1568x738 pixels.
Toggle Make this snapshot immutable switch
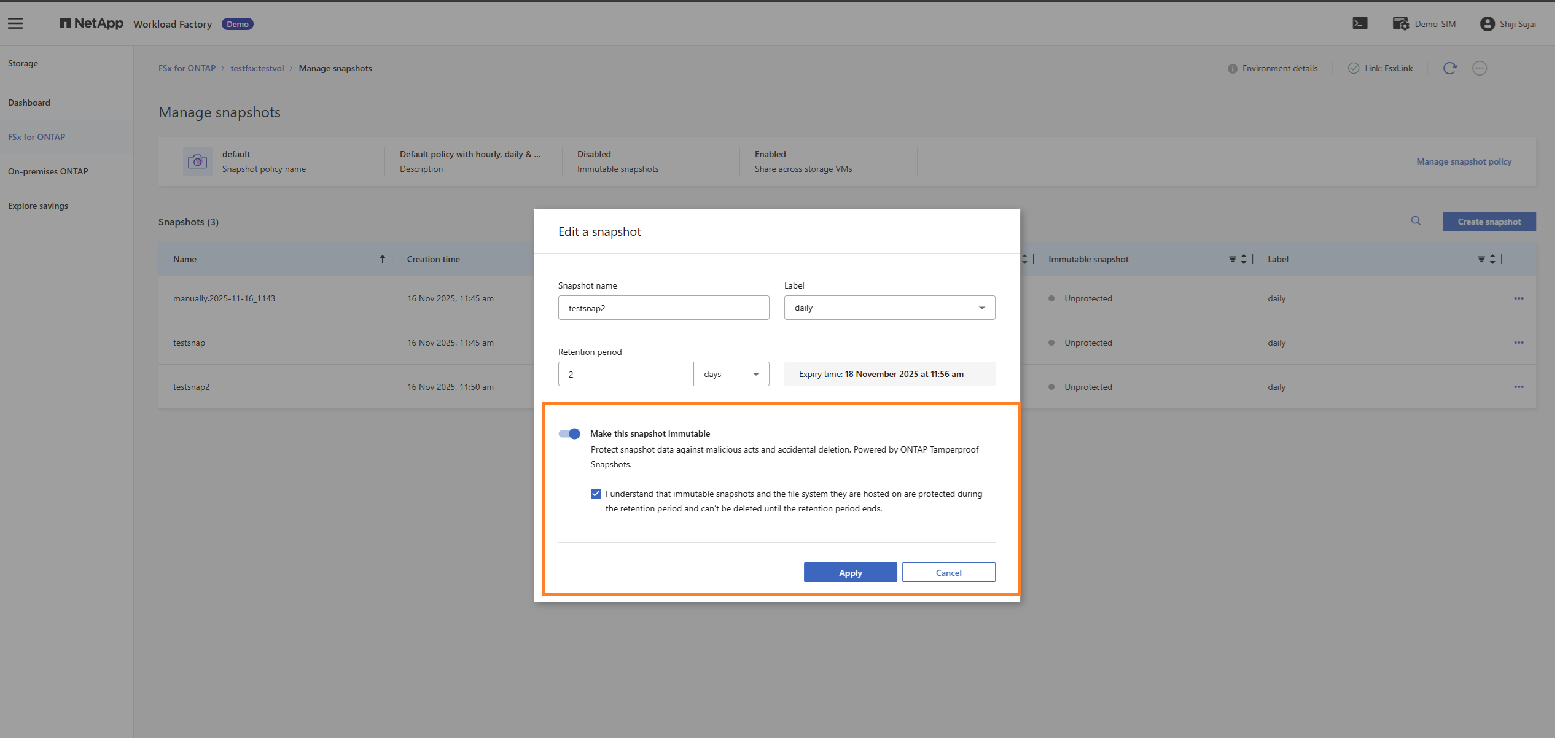click(x=569, y=433)
